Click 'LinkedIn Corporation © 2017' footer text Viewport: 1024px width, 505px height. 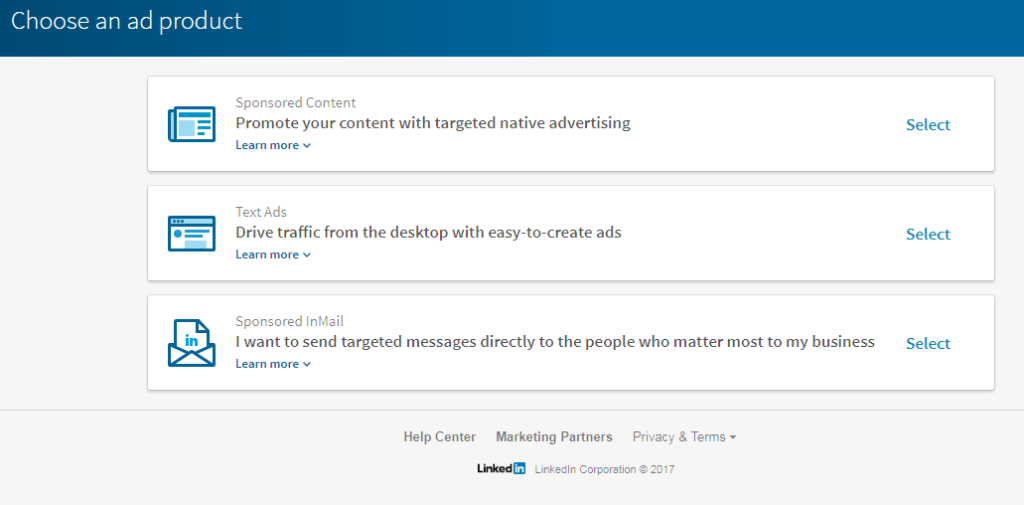(604, 469)
